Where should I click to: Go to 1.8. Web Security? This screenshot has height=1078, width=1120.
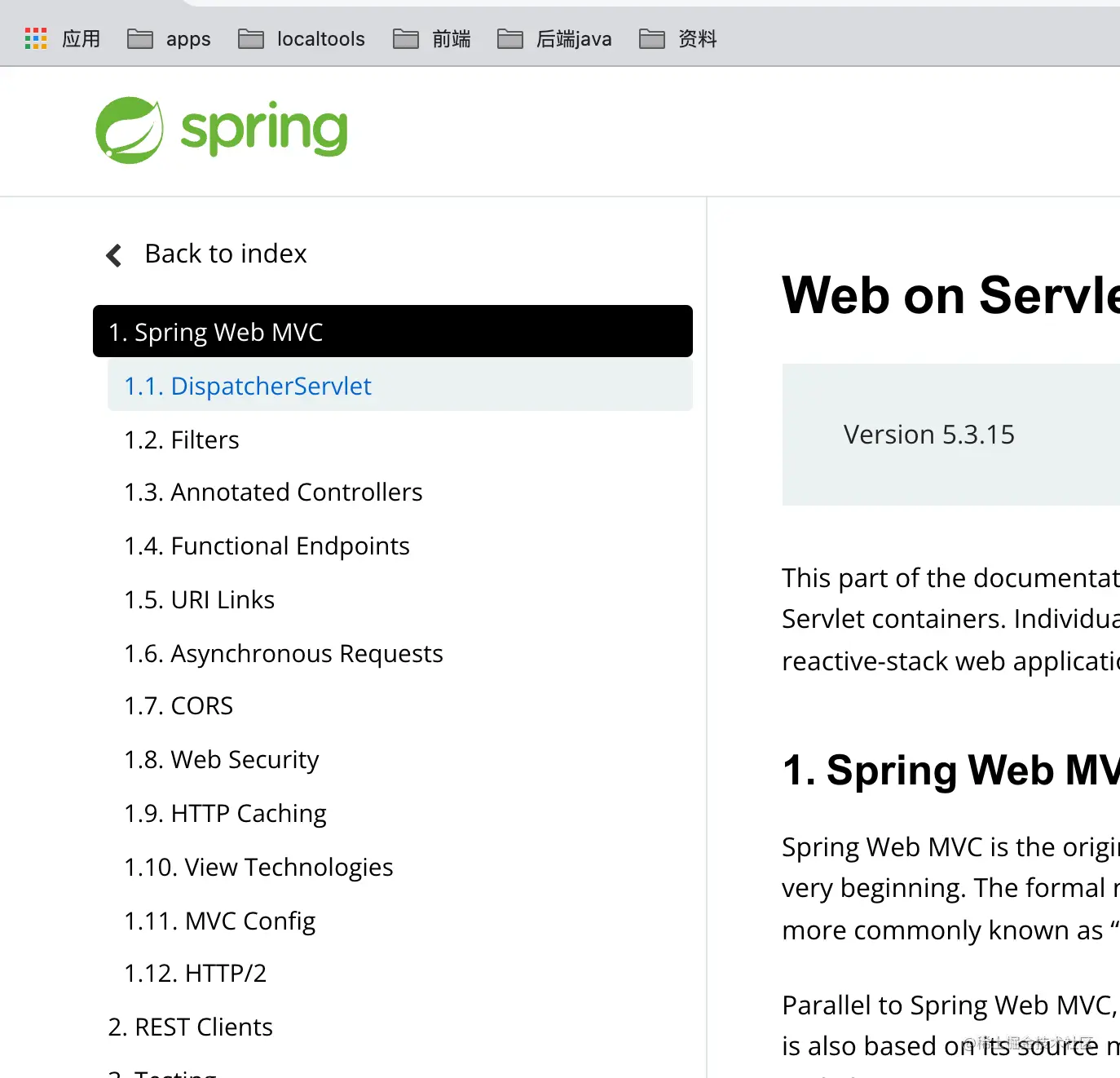(222, 759)
